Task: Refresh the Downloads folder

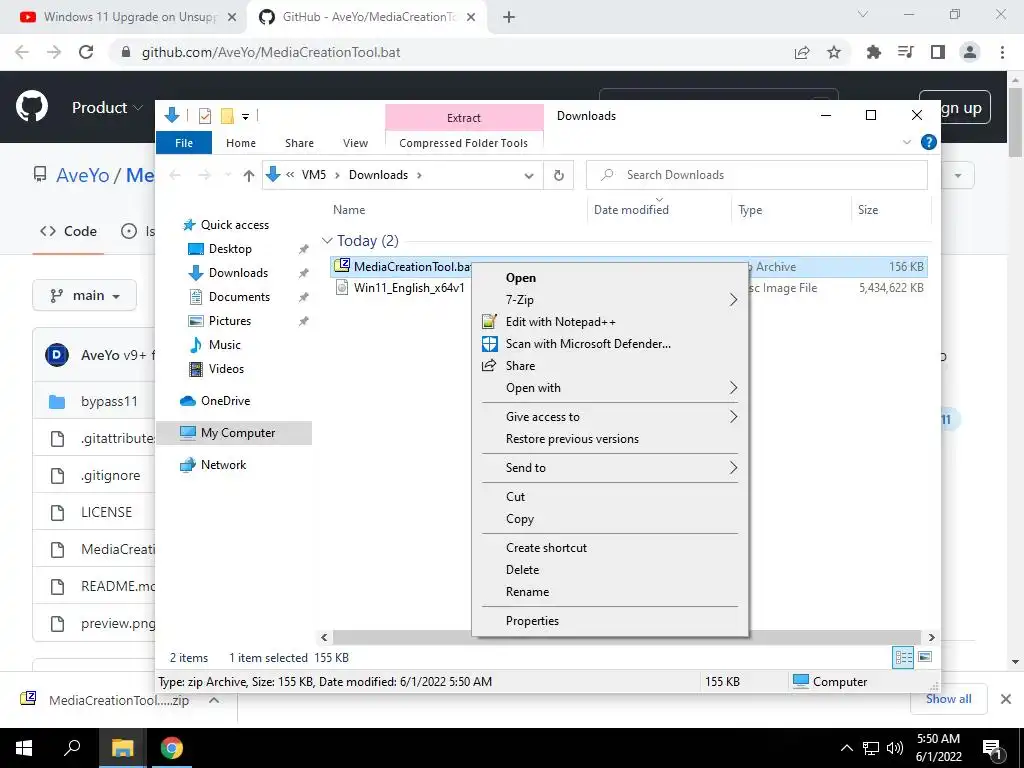Action: coord(558,175)
